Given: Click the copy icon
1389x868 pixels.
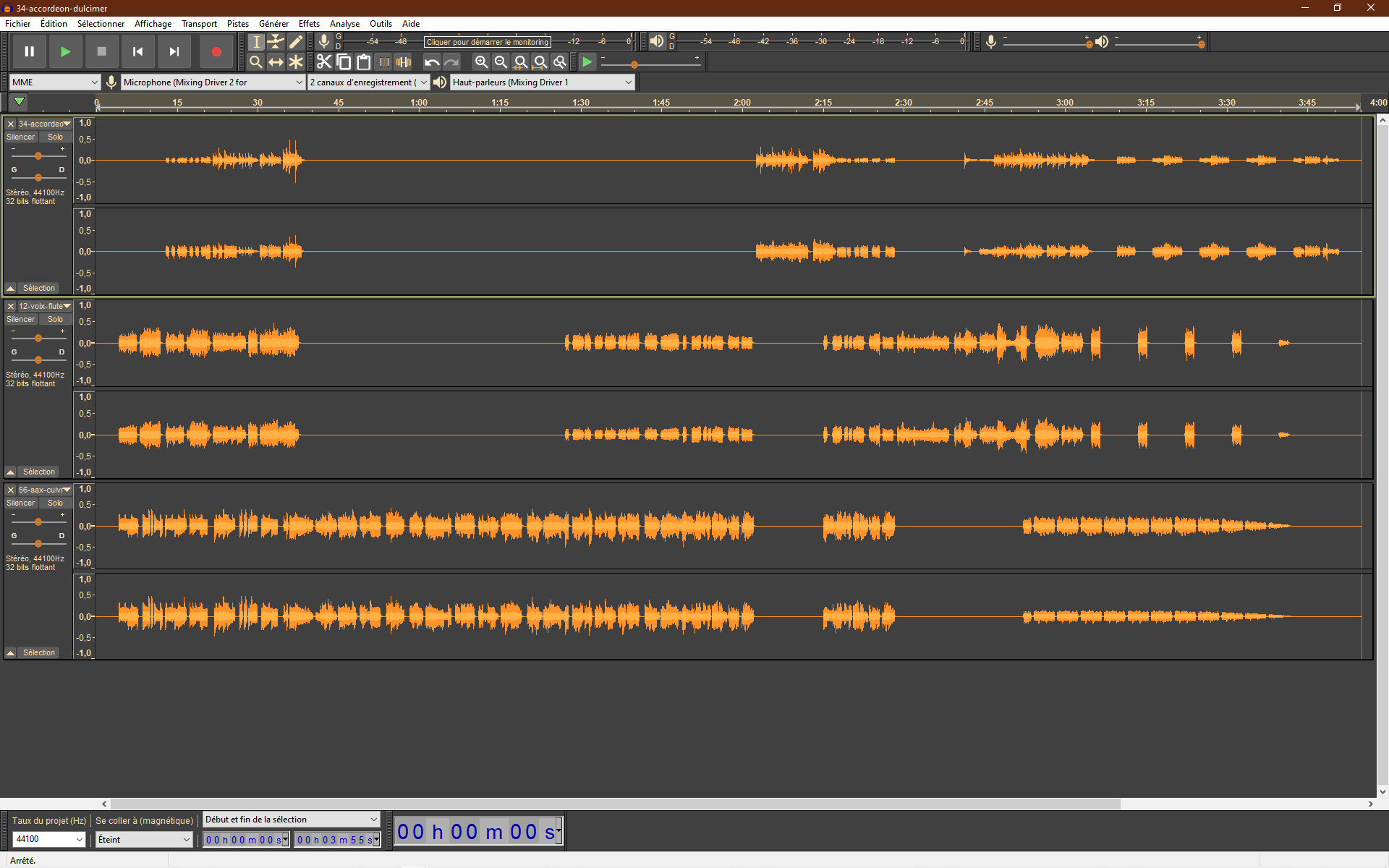Looking at the screenshot, I should click(344, 62).
